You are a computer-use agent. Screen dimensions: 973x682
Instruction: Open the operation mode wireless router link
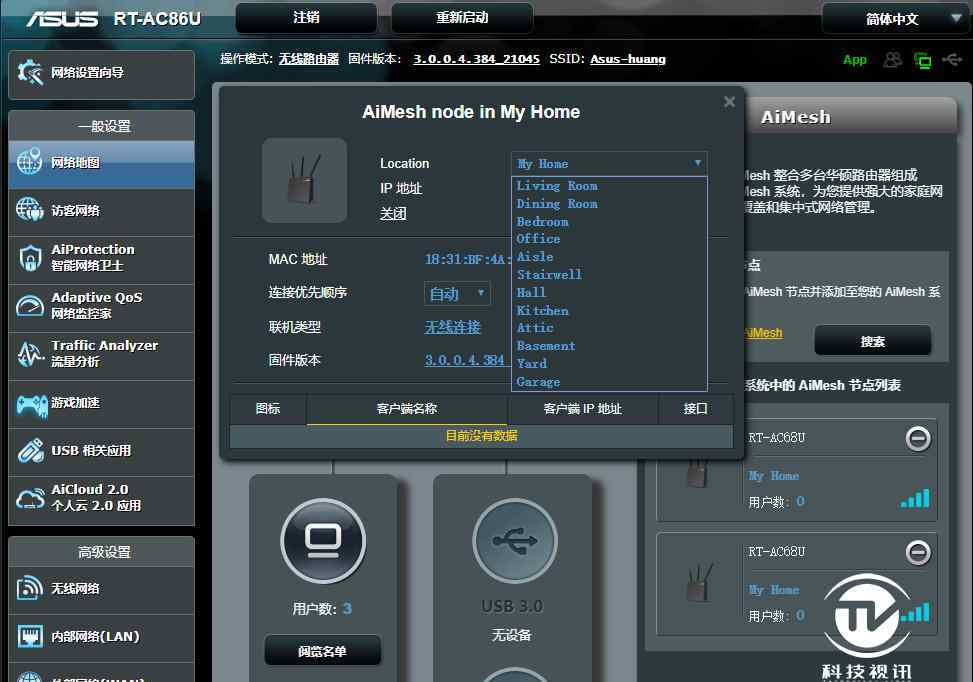tap(309, 60)
